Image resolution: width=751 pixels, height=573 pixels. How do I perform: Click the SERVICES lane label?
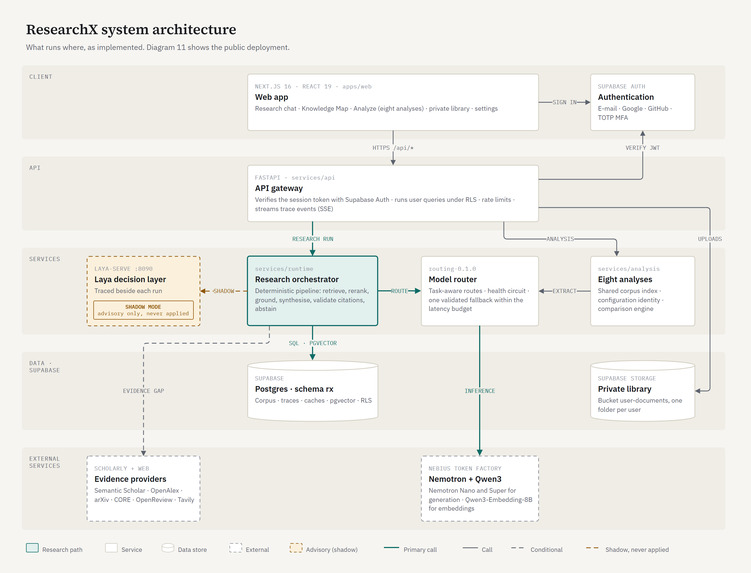pos(45,259)
